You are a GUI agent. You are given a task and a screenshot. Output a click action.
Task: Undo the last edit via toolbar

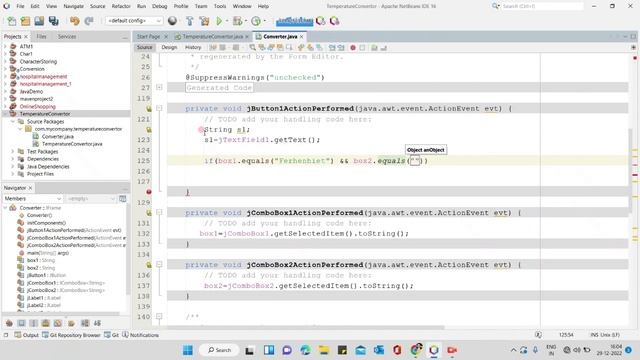[x=74, y=21]
